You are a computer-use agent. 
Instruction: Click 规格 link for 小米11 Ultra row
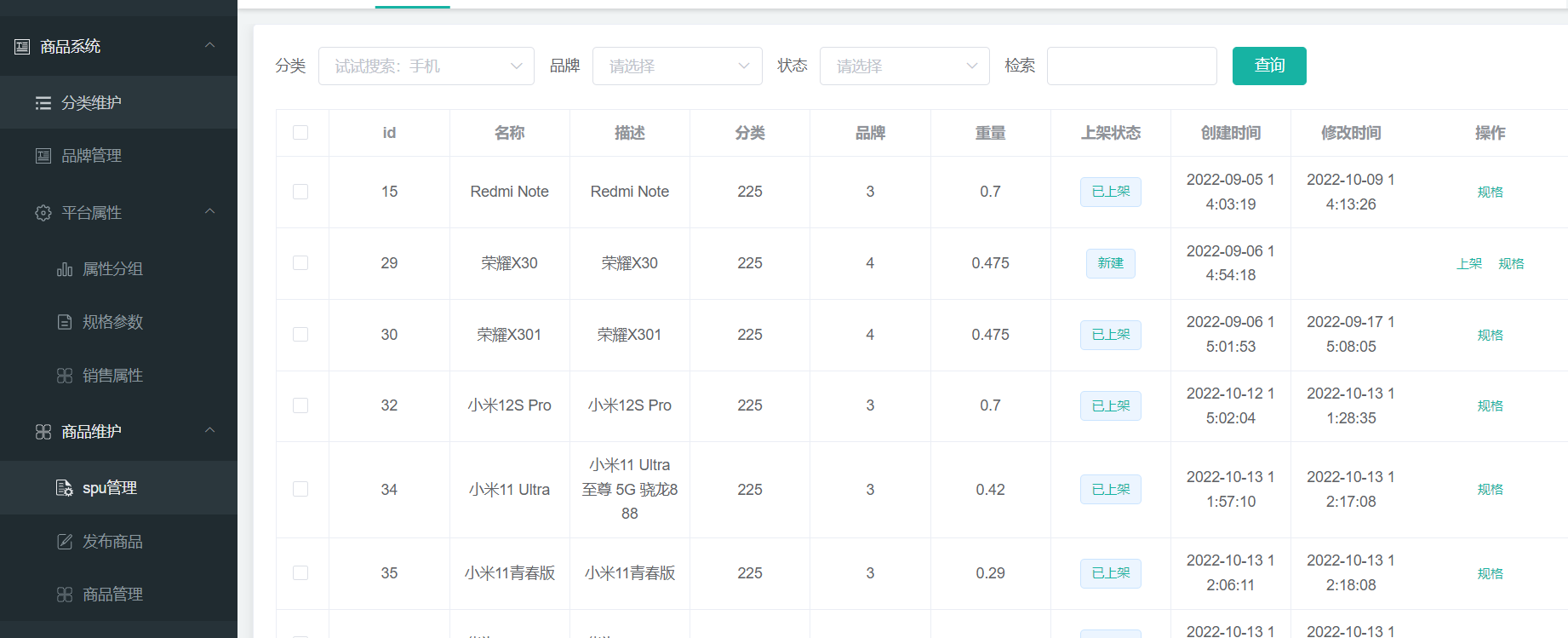pos(1490,490)
